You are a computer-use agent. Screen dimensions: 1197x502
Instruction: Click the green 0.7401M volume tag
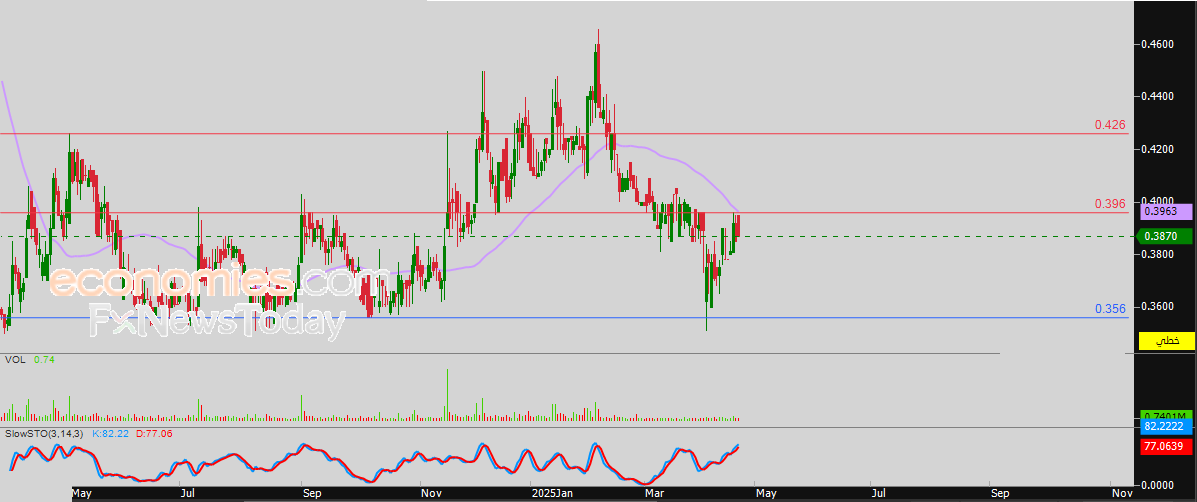[1166, 414]
